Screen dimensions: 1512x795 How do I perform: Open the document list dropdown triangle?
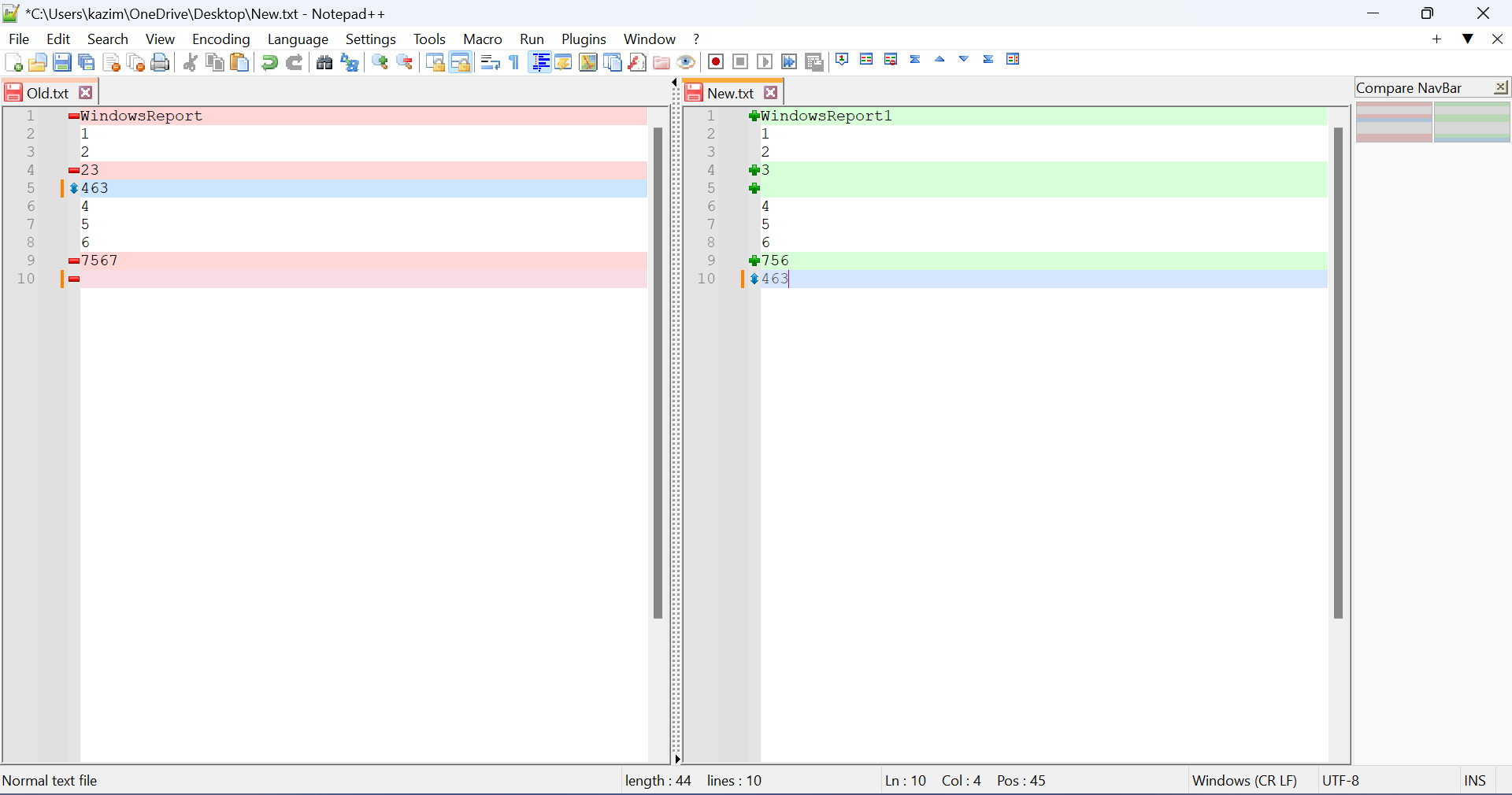(1468, 39)
